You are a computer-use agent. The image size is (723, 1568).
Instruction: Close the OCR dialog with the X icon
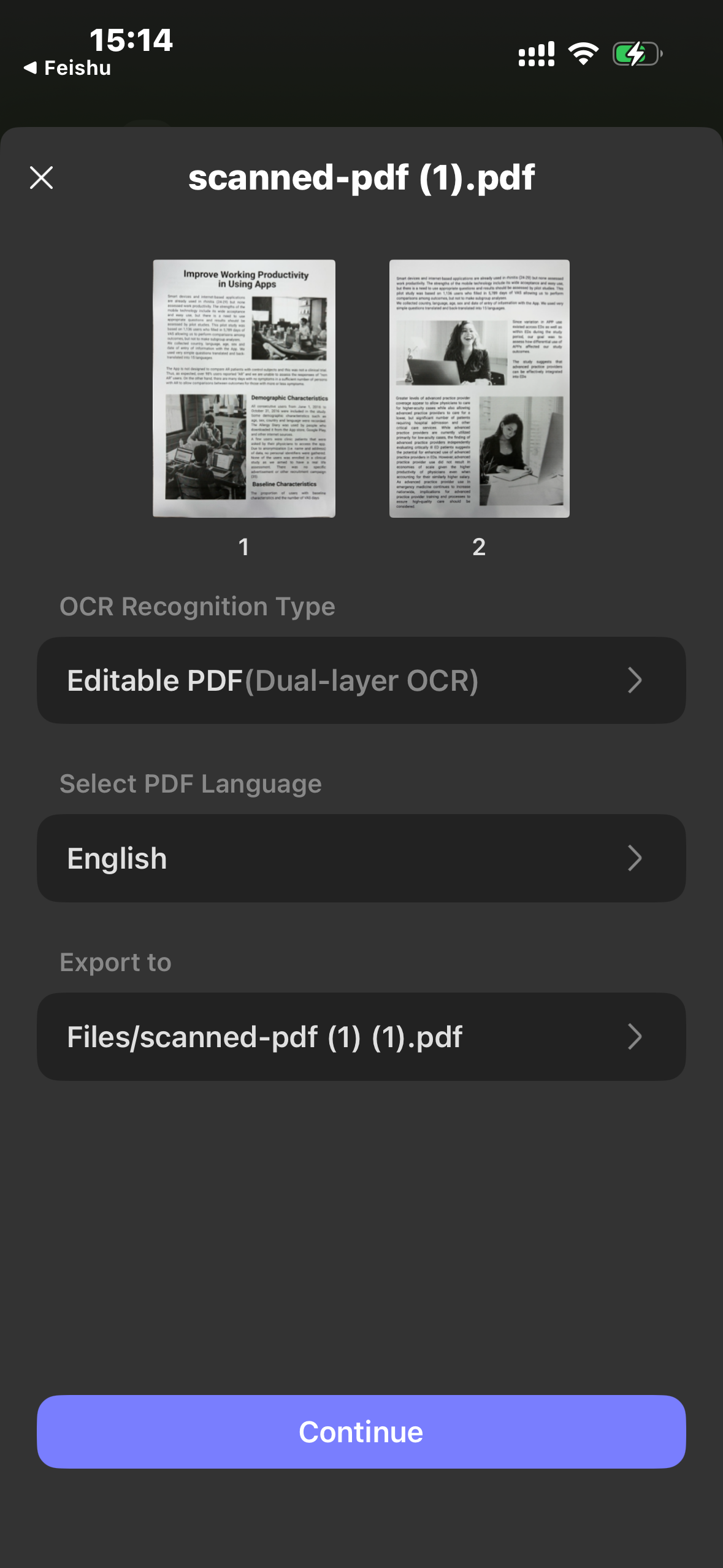pos(41,178)
